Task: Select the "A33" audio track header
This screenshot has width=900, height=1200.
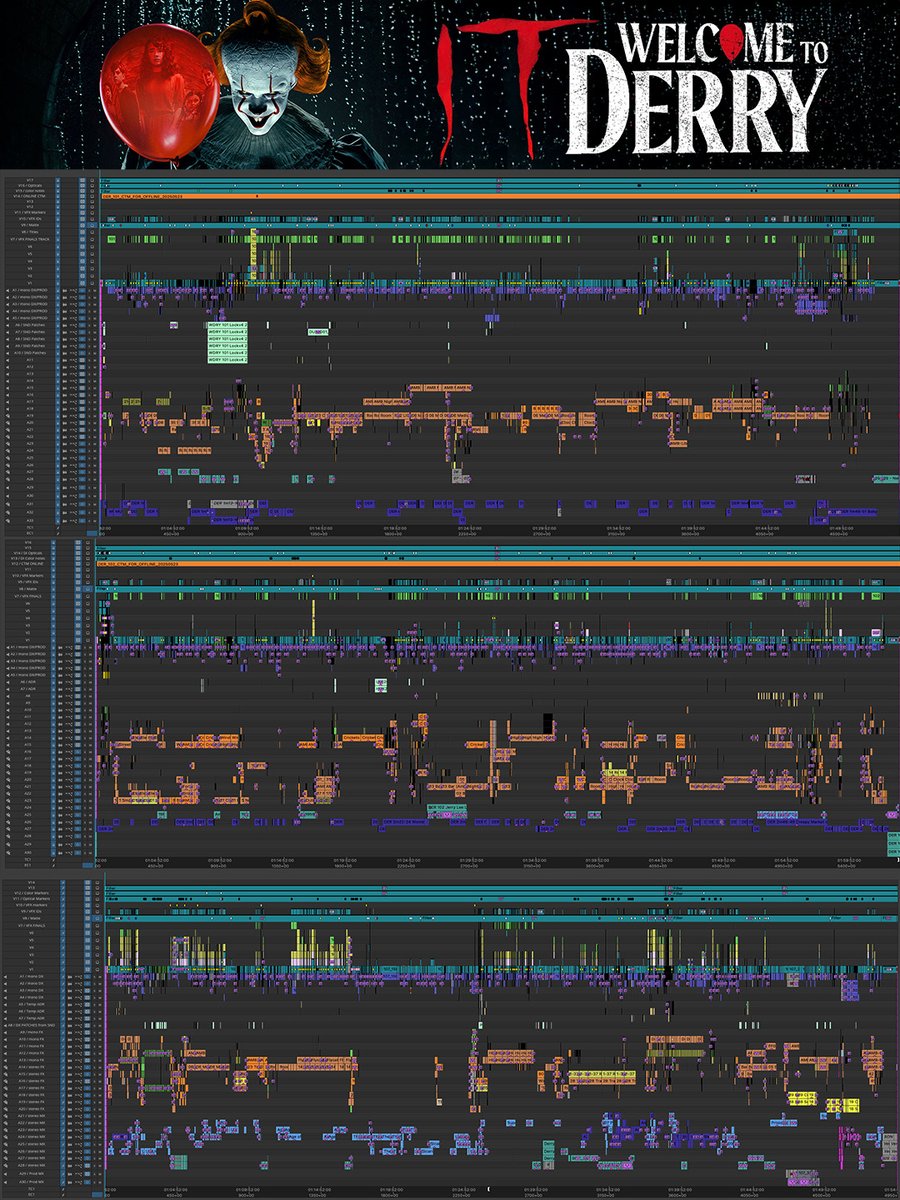Action: [x=30, y=520]
